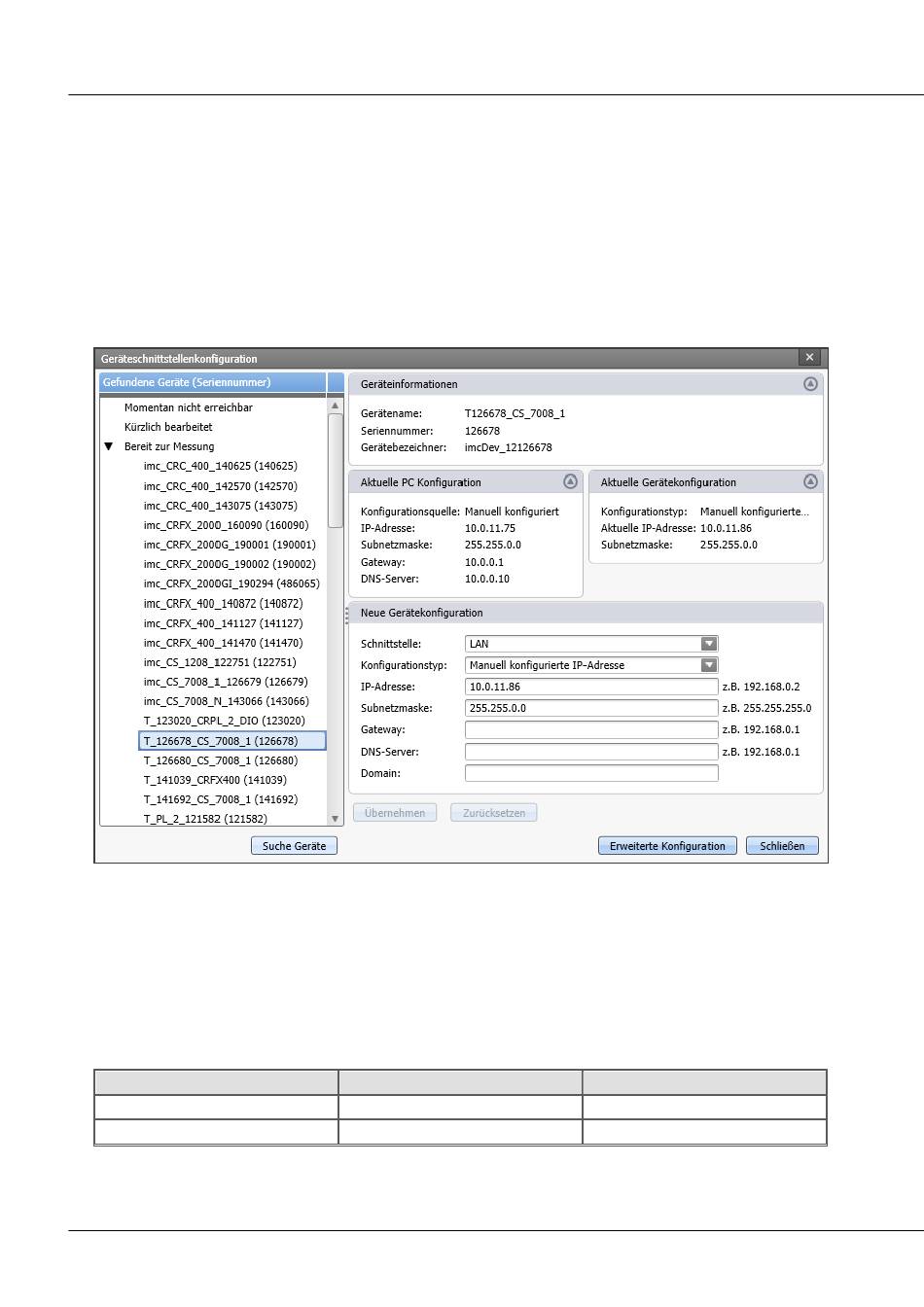
Task: Click the Domain input field
Action: tap(591, 773)
